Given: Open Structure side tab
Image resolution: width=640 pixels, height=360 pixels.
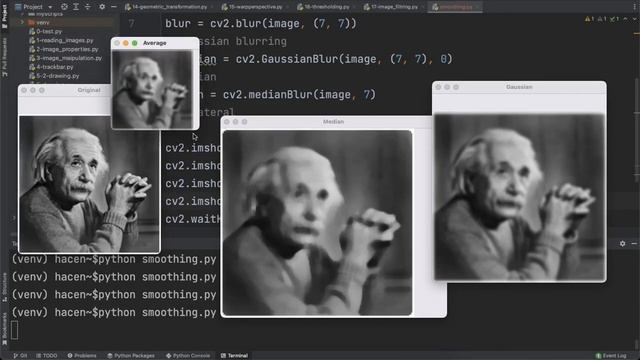Looking at the screenshot, I should pyautogui.click(x=4, y=287).
